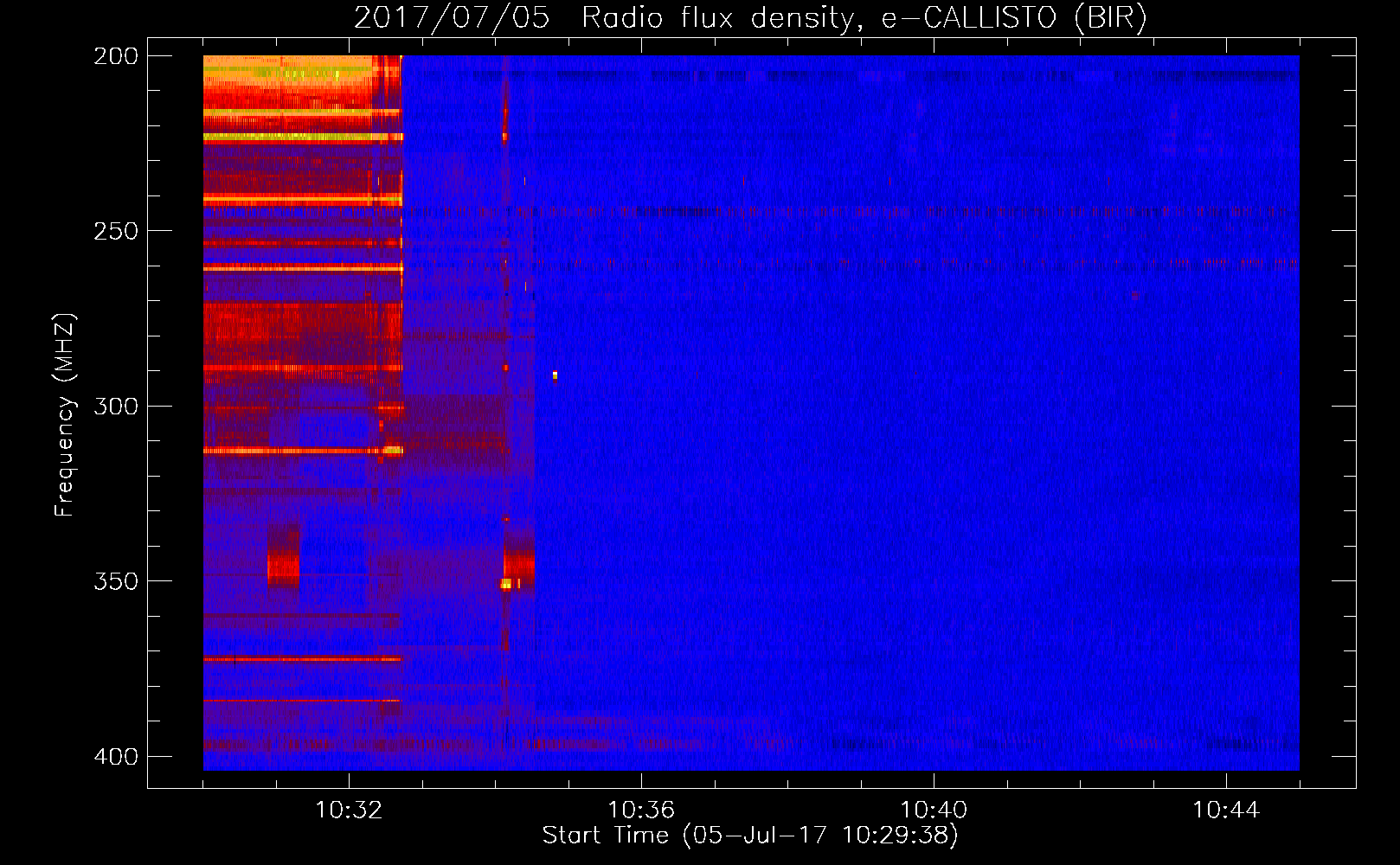Click the '400' frequency tick label

pyautogui.click(x=116, y=757)
